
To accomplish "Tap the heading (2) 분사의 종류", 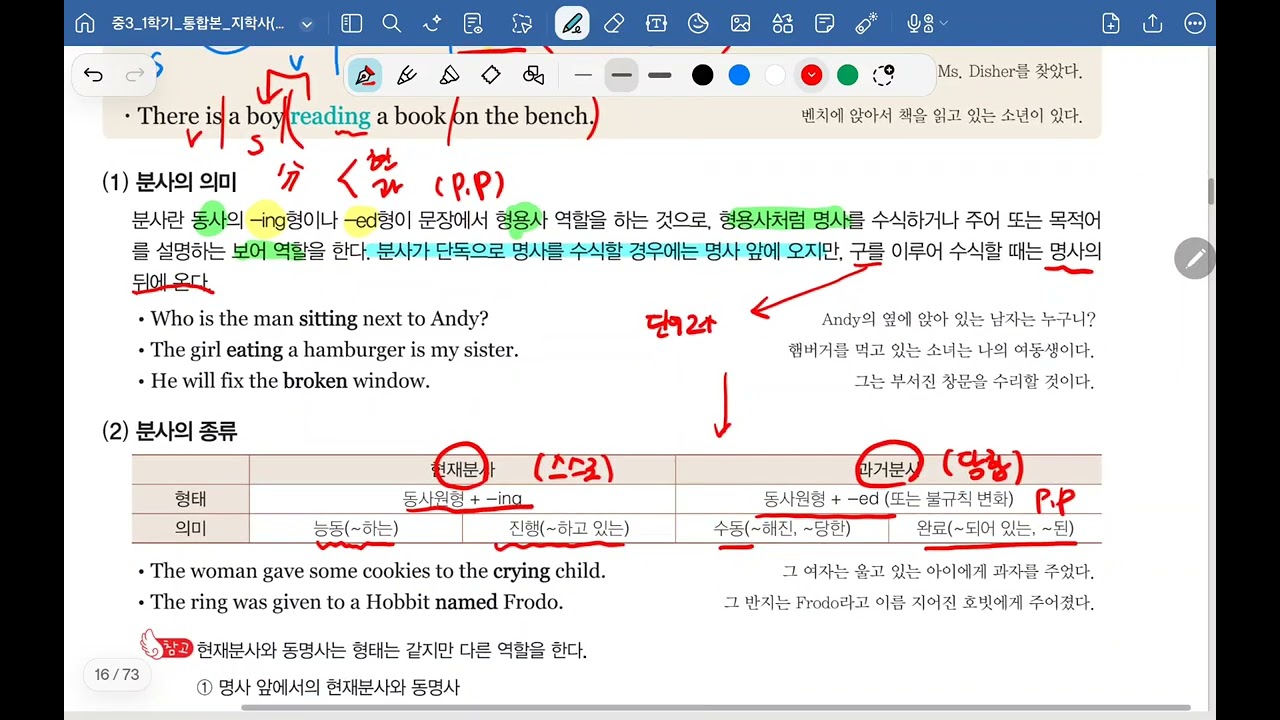I will (169, 432).
